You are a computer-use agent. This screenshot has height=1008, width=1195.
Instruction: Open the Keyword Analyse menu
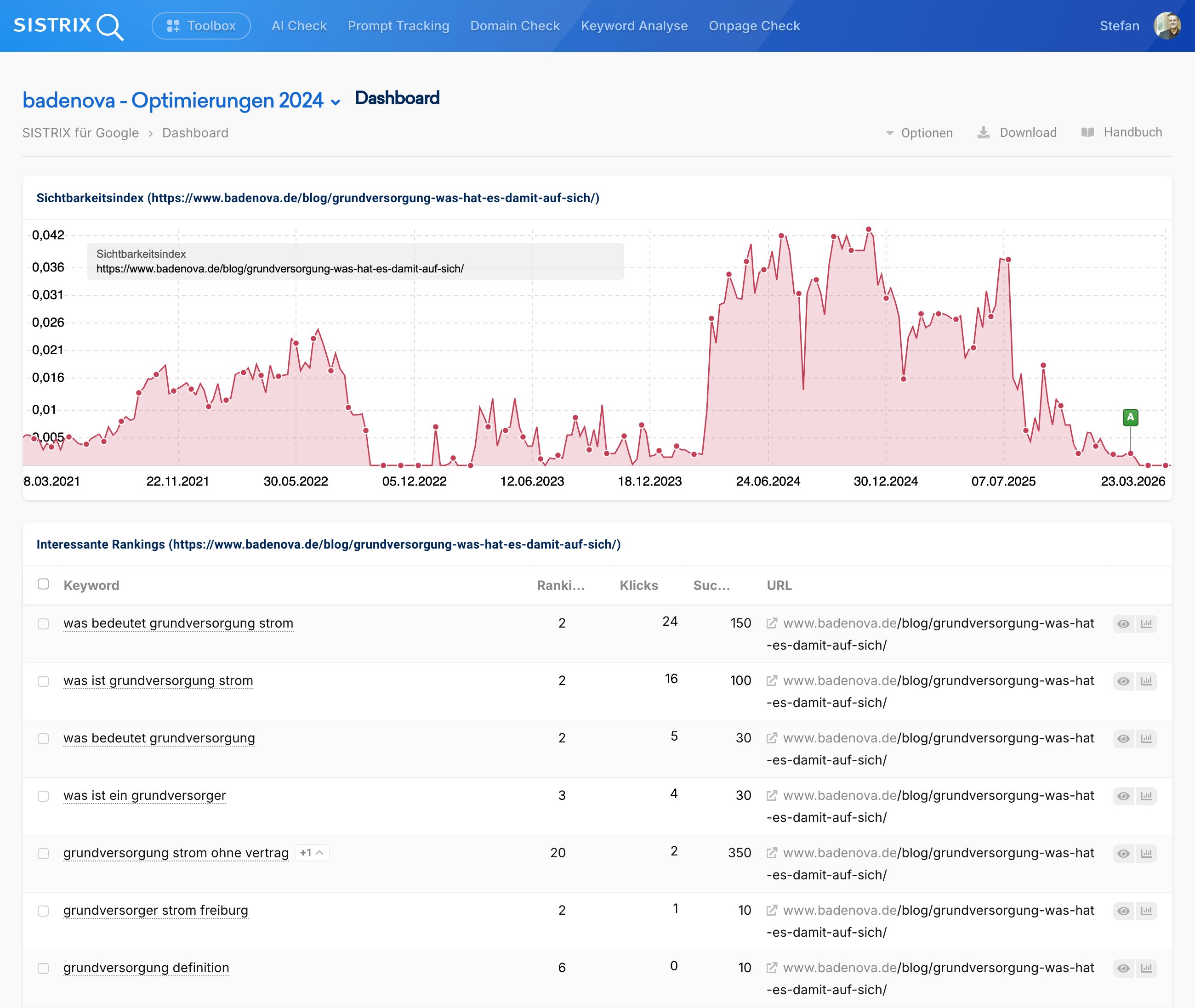point(634,26)
